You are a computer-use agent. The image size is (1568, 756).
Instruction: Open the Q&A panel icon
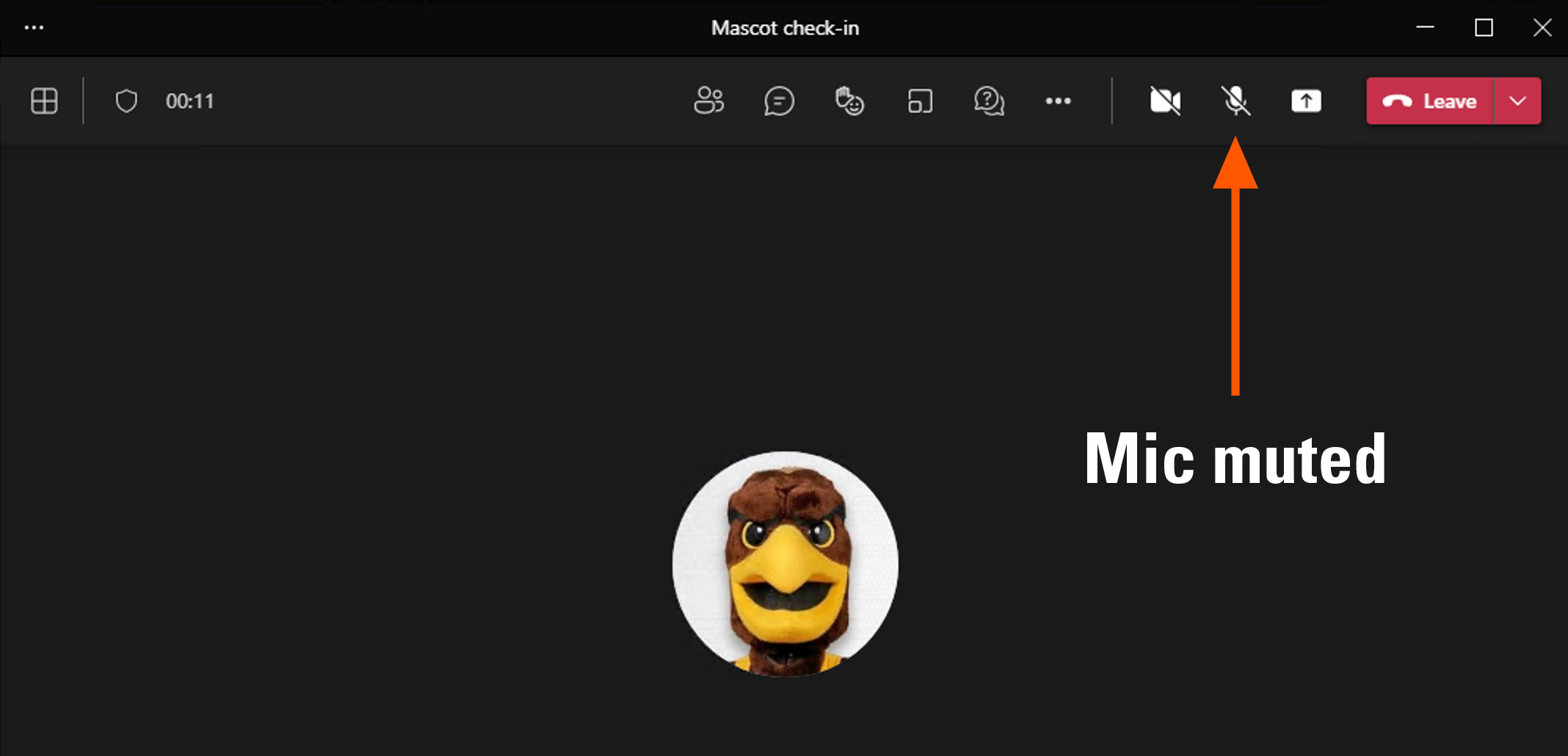(x=989, y=101)
